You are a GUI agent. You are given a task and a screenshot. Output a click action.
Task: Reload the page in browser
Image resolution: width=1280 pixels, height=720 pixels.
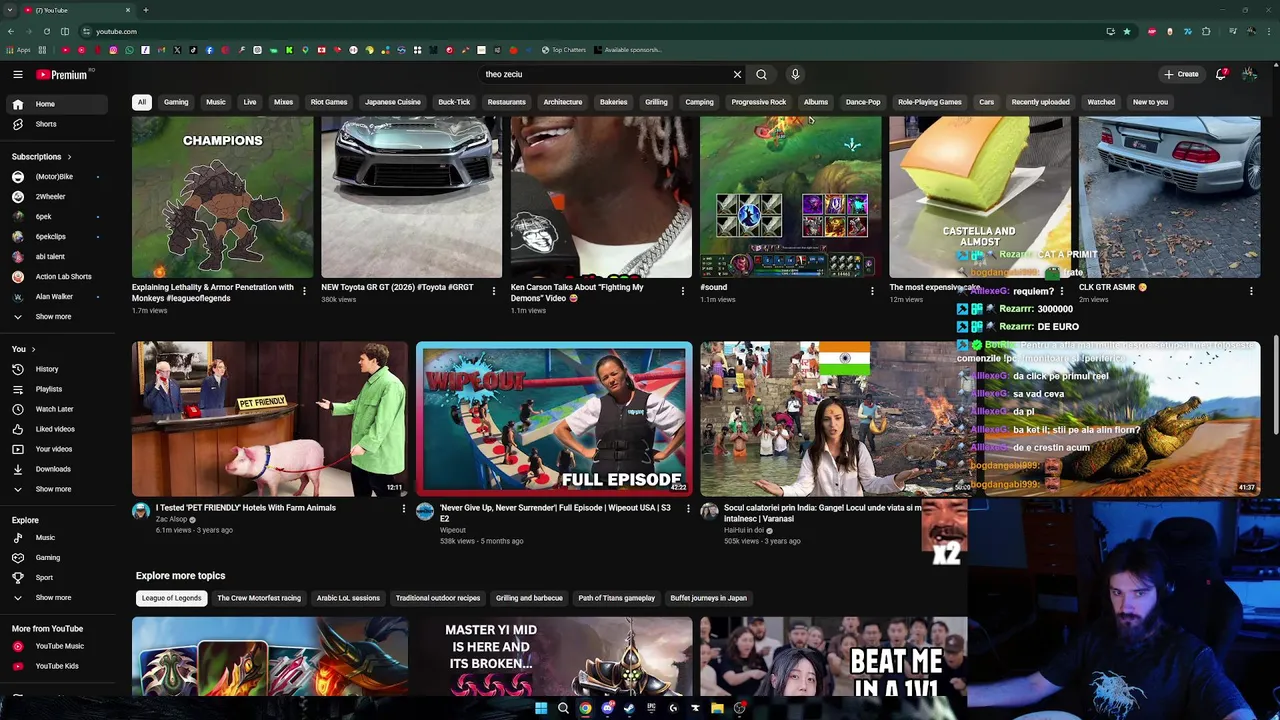tap(46, 31)
